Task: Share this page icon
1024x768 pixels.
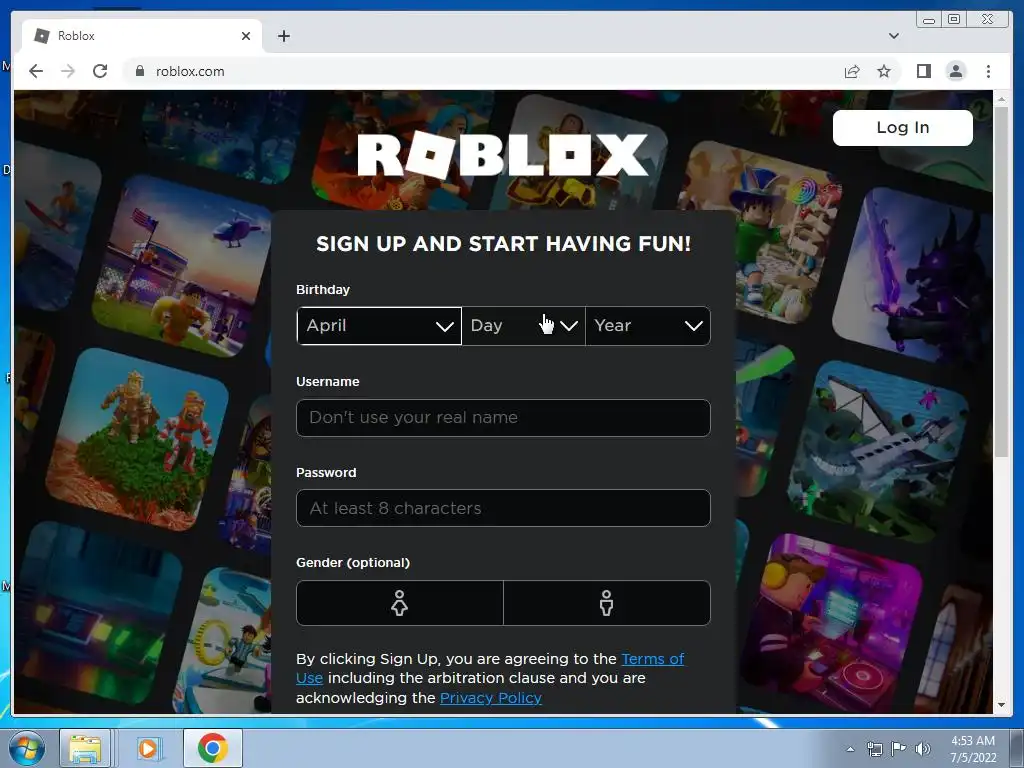Action: click(x=852, y=71)
